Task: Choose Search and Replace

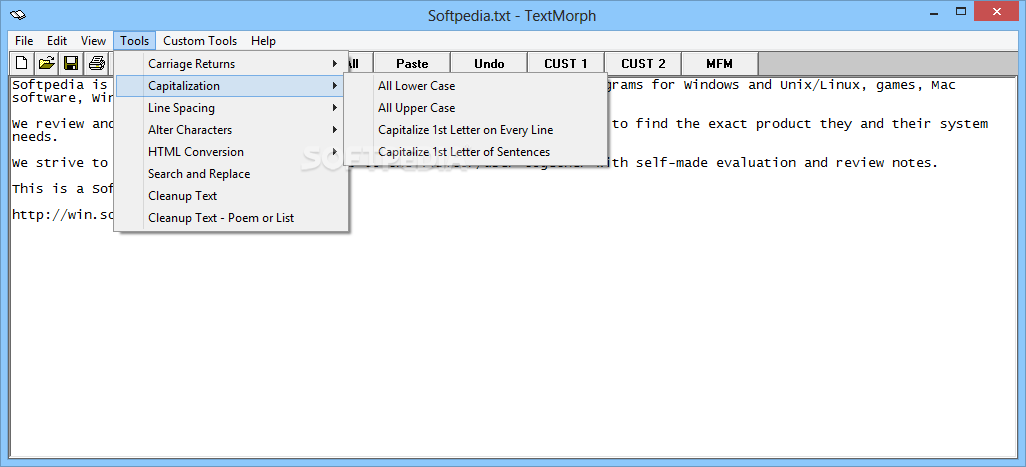Action: pos(230,174)
